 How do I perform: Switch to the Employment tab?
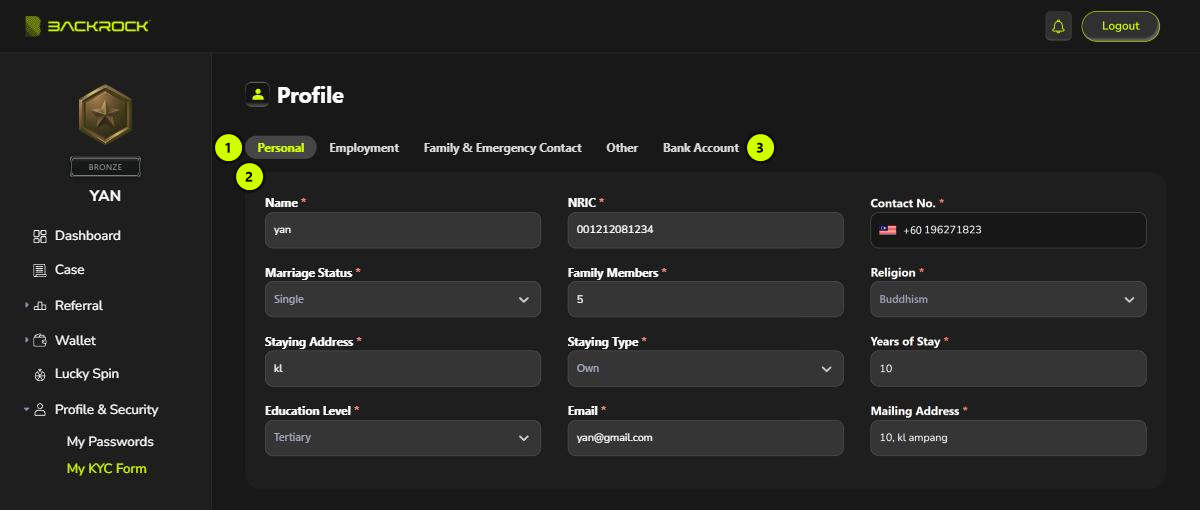coord(364,148)
